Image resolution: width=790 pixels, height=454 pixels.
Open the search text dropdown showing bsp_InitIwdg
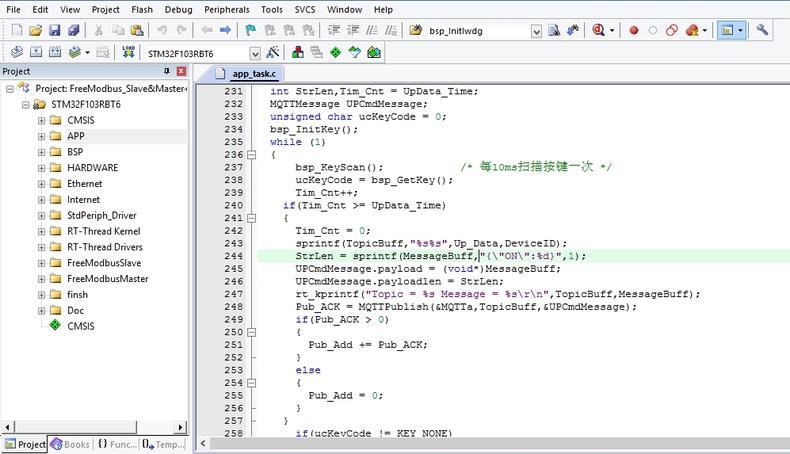[x=537, y=31]
